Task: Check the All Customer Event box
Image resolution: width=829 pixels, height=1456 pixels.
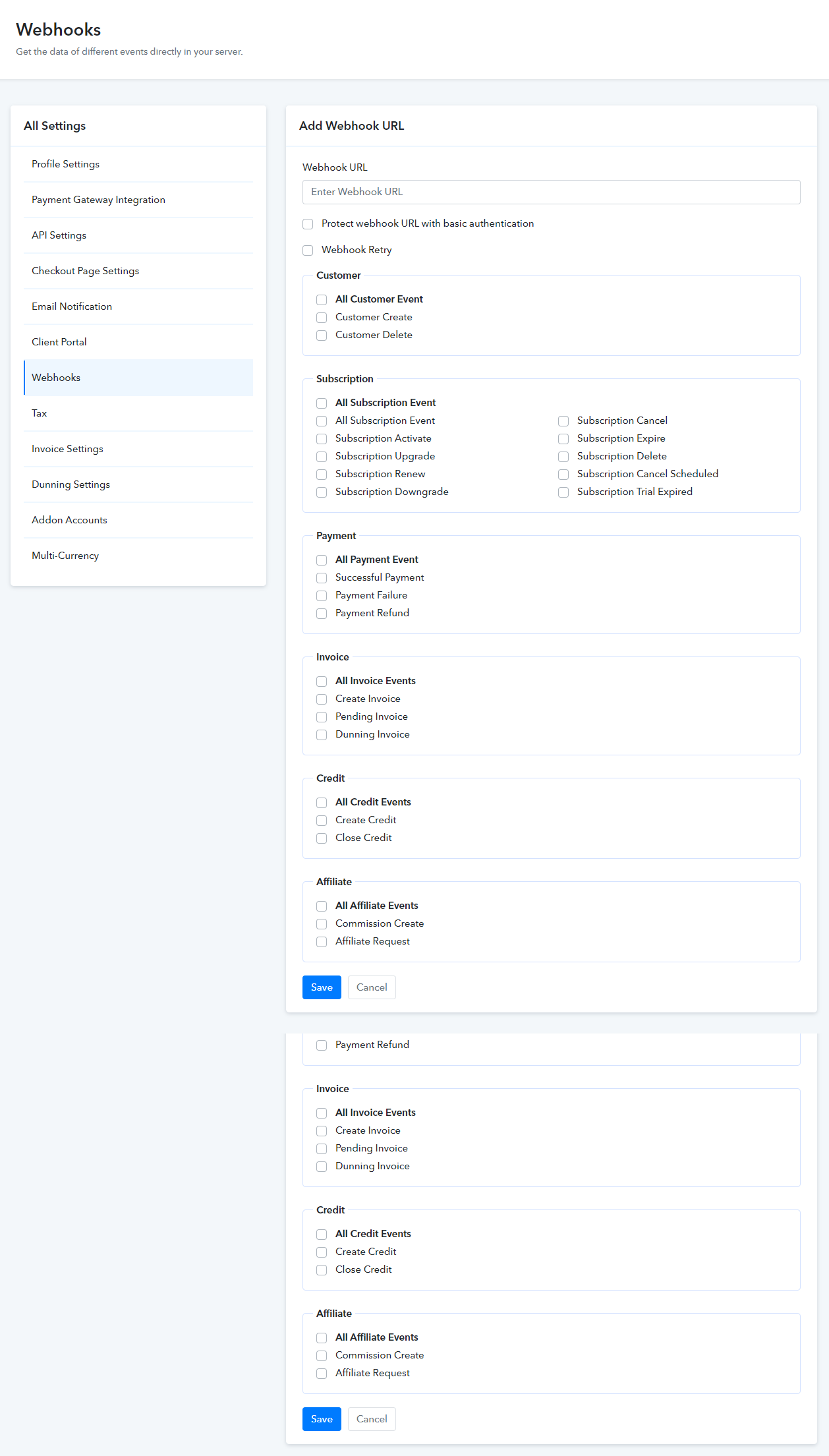Action: pos(322,300)
